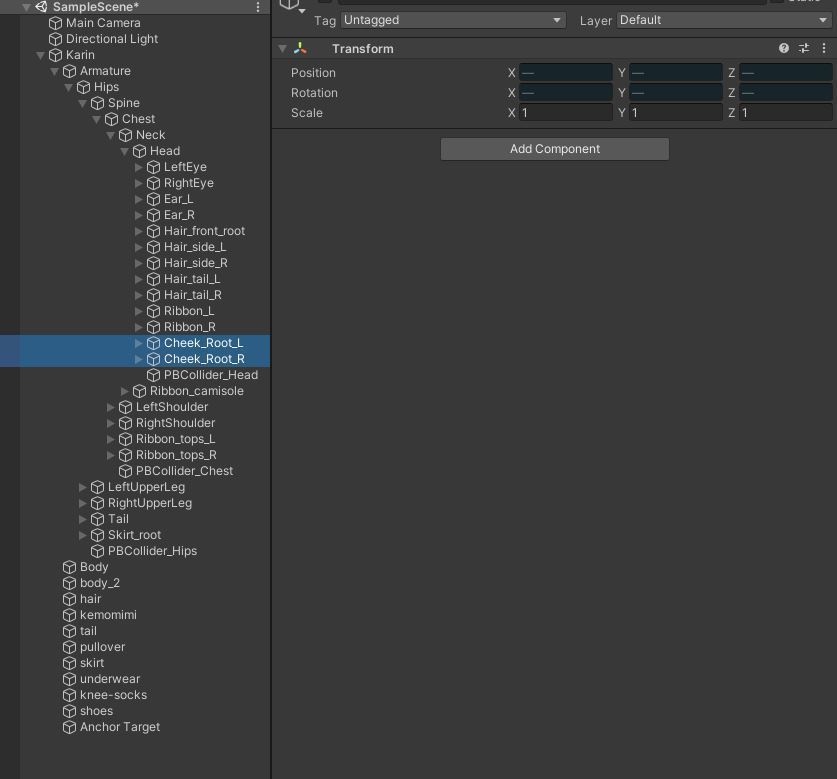Collapse the Transform component foldout
This screenshot has height=779, width=837.
coord(282,49)
